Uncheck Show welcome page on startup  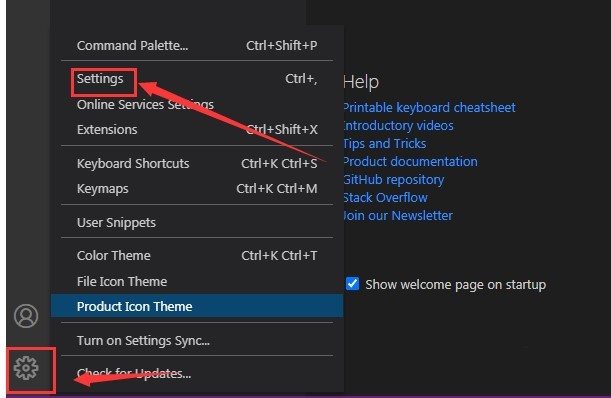(353, 283)
